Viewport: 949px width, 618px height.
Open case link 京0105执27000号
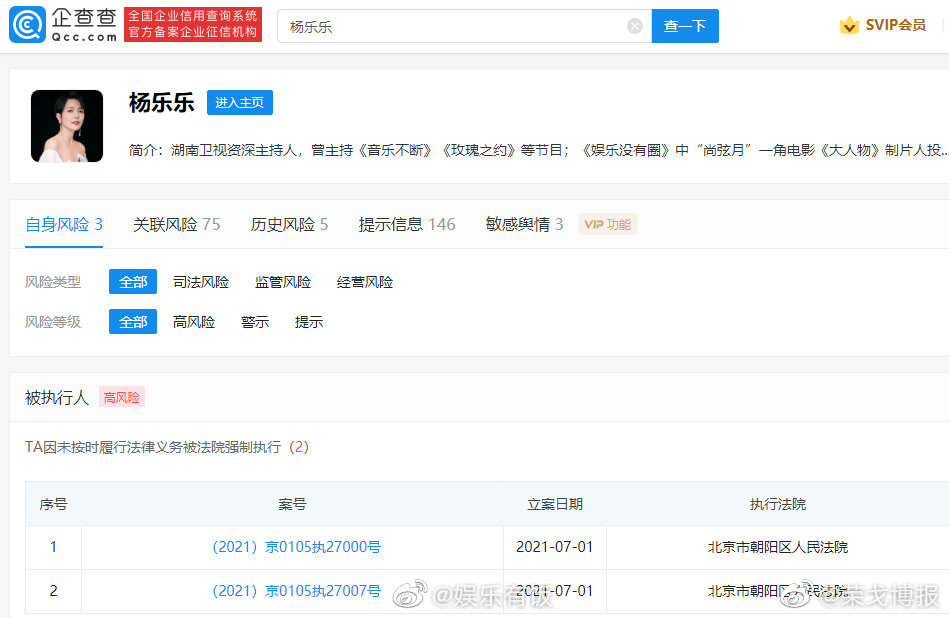point(296,548)
